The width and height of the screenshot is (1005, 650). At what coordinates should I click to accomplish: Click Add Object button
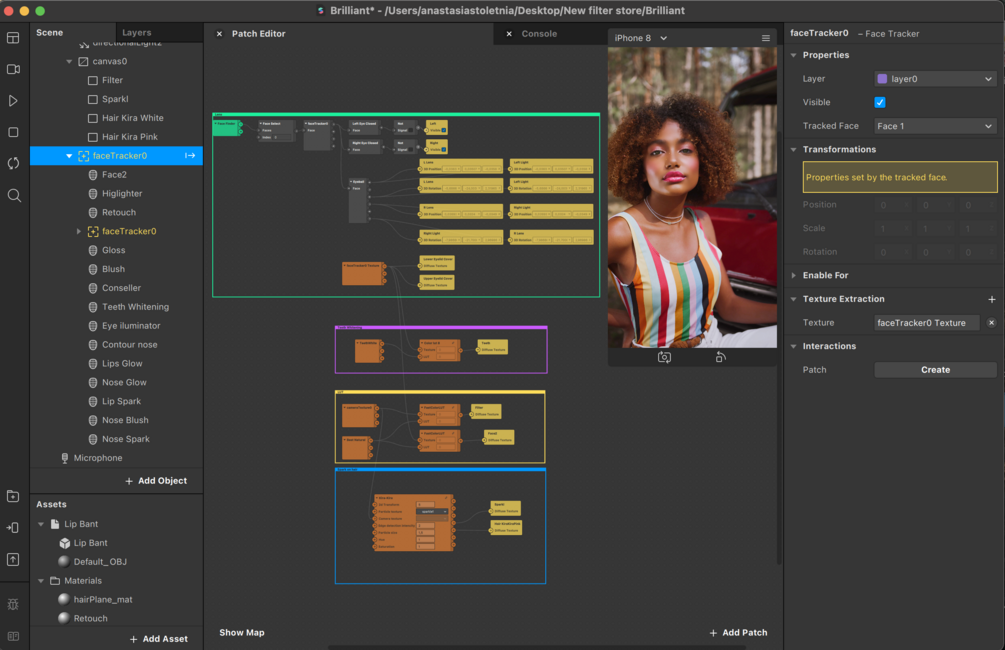point(156,481)
